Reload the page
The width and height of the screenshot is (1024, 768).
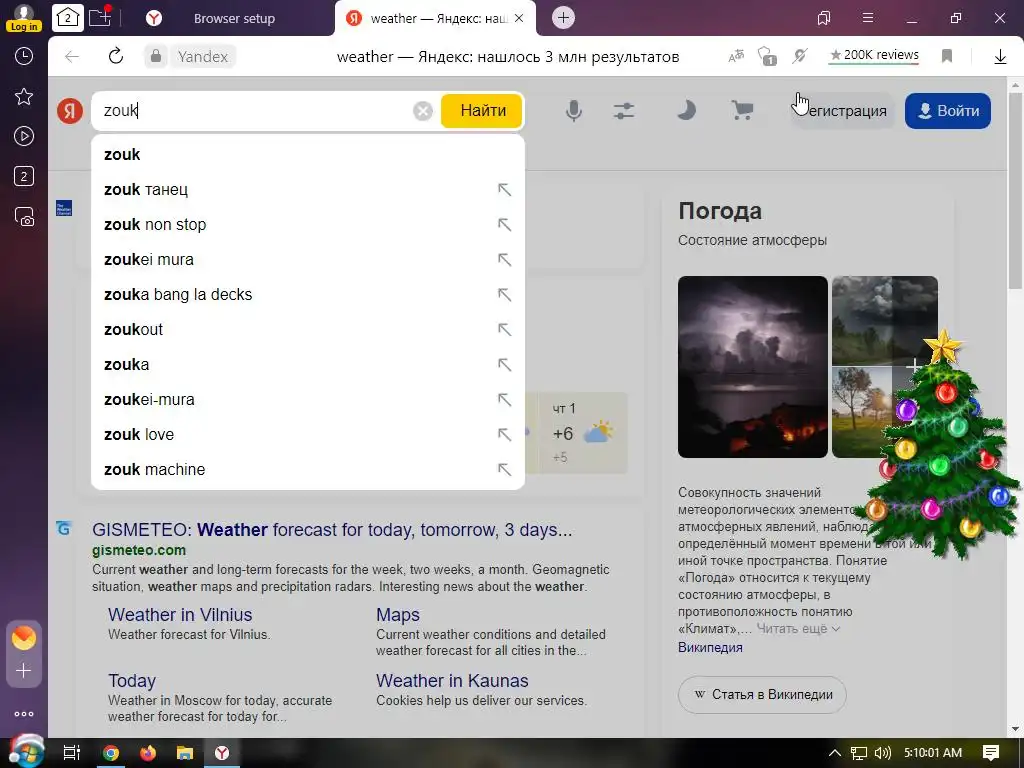pos(116,56)
